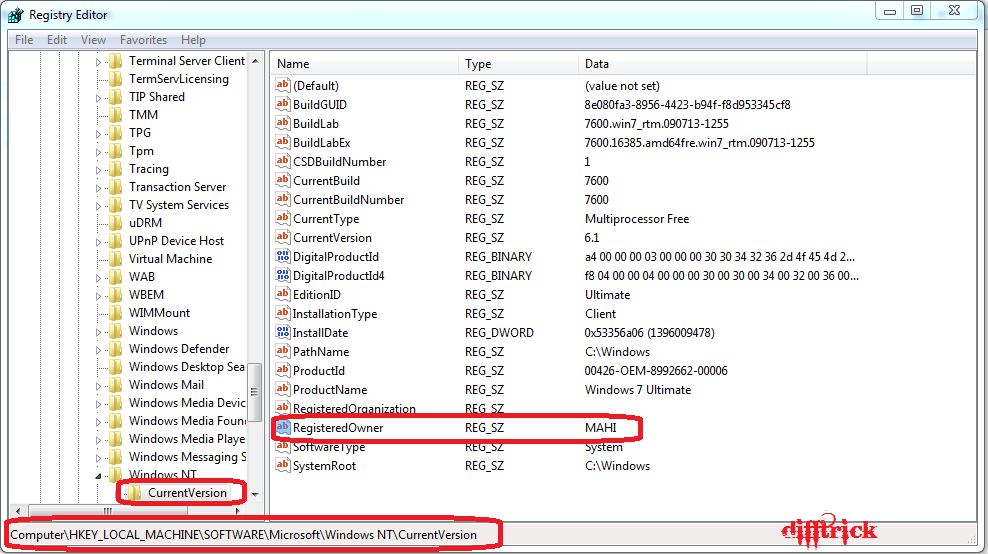The width and height of the screenshot is (988, 554).
Task: Click the tree pane scroll down arrow
Action: tap(255, 495)
